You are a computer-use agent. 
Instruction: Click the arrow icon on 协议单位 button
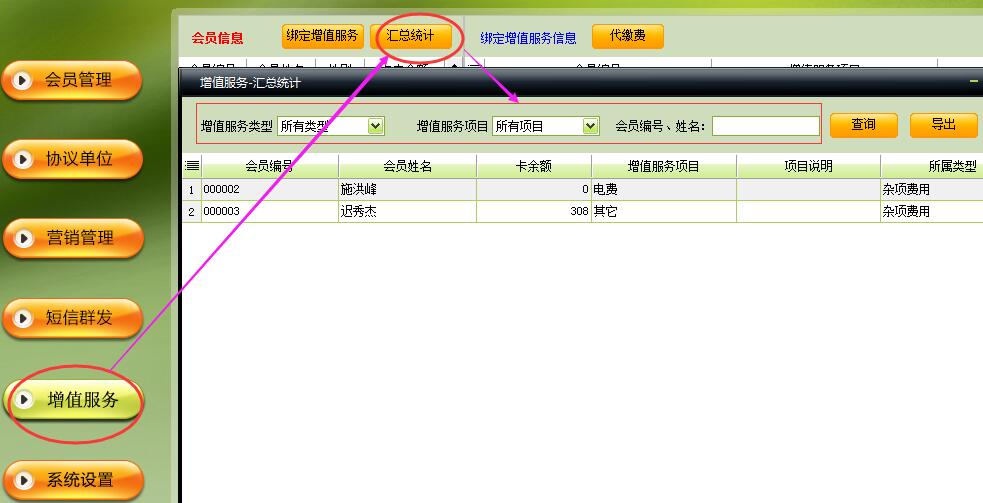(x=23, y=159)
